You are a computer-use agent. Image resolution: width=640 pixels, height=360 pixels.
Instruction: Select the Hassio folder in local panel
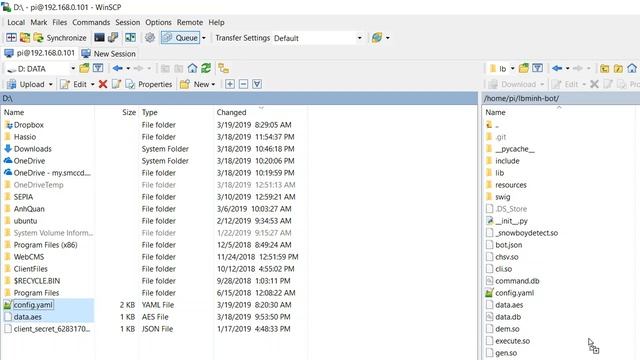25,137
